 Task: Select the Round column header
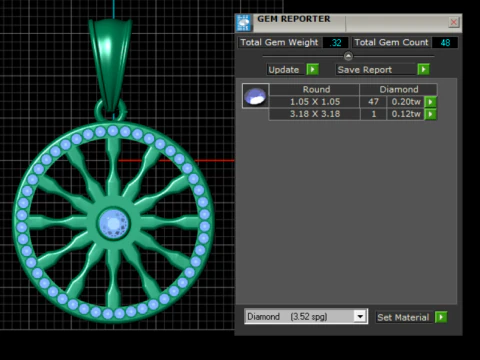point(315,89)
